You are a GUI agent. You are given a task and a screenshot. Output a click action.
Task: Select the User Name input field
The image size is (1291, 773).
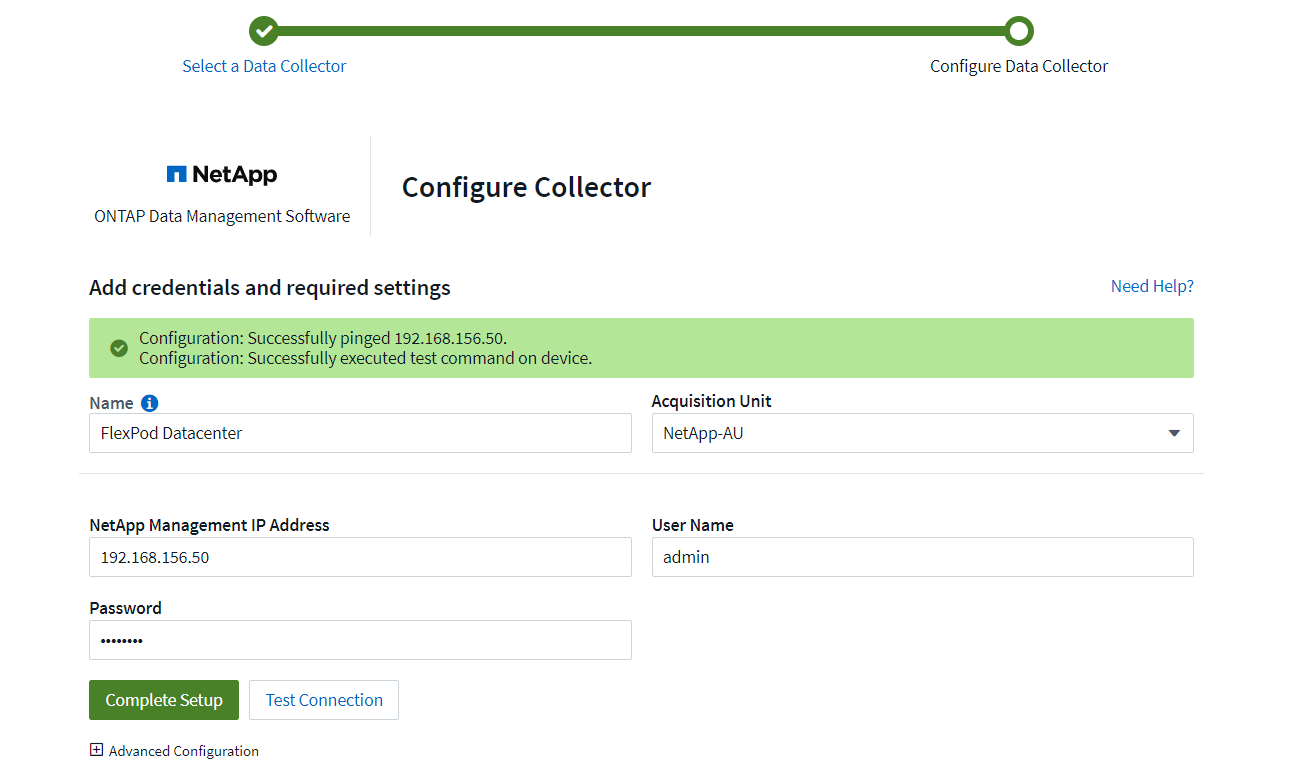(922, 557)
